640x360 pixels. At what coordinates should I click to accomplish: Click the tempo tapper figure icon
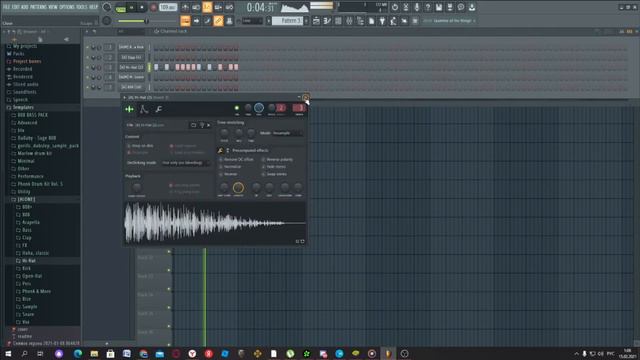coord(393,21)
